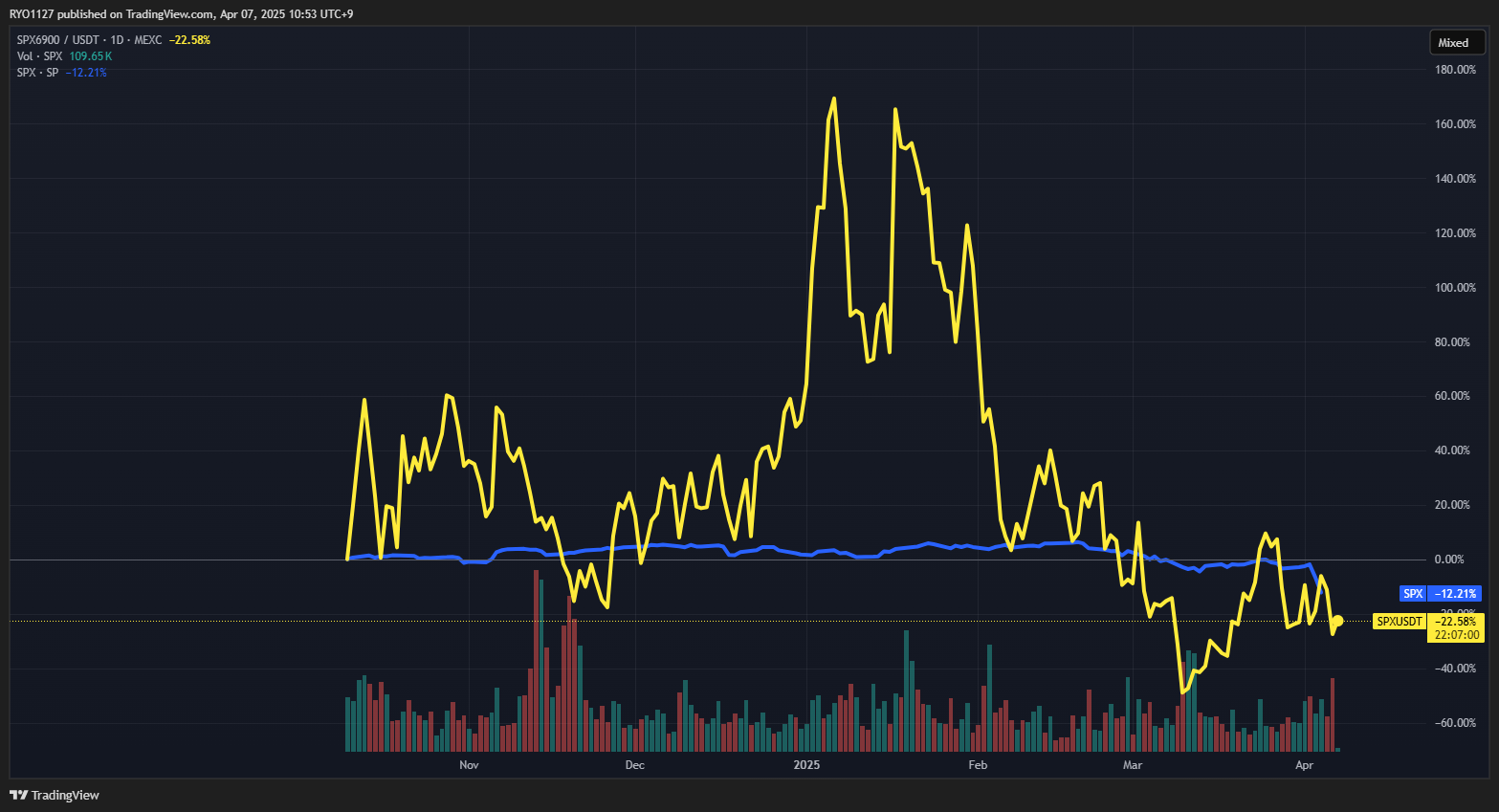1499x812 pixels.
Task: Click the 2025 label on time axis
Action: point(806,765)
